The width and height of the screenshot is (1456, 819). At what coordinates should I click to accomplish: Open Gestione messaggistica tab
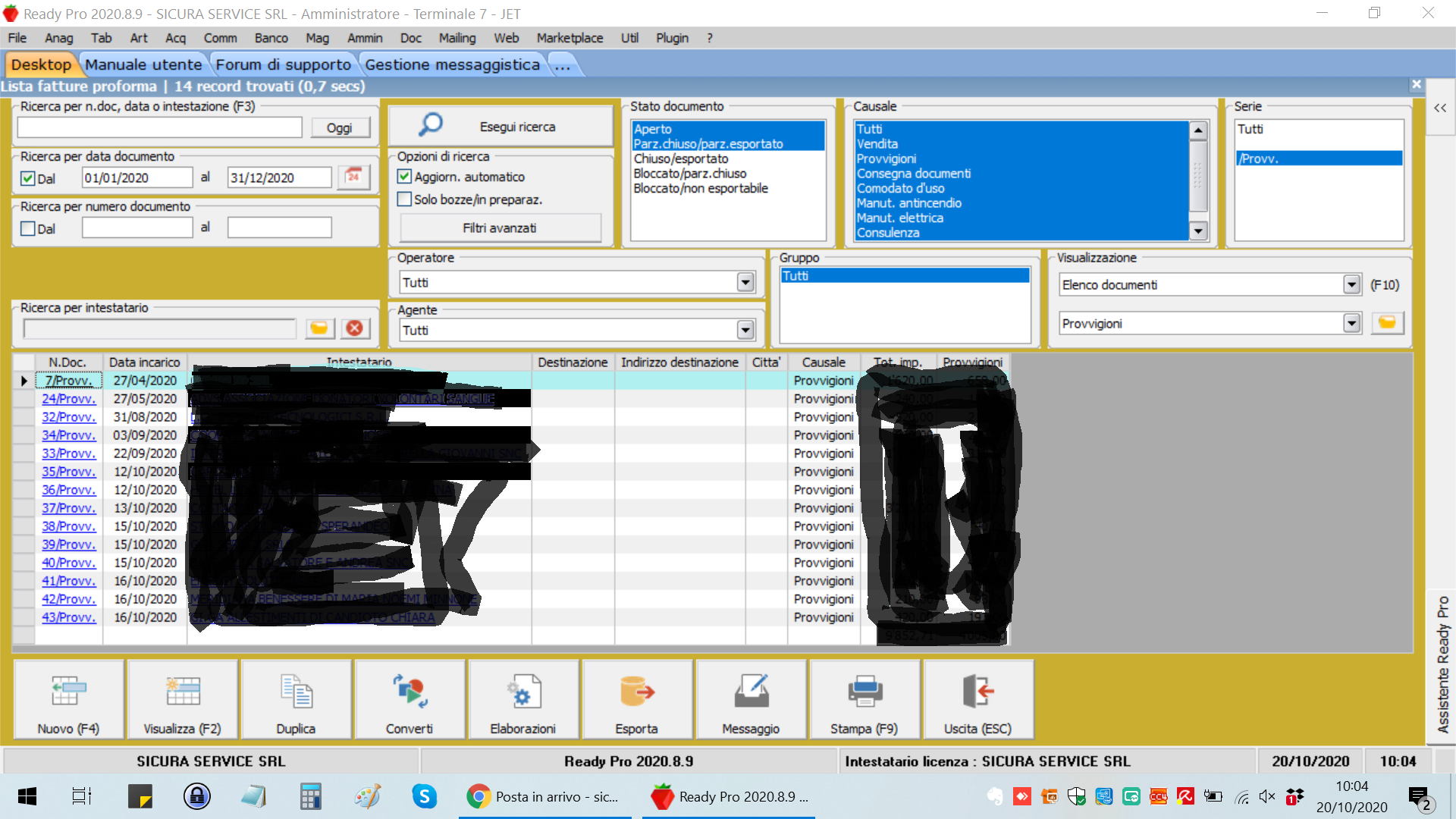[452, 64]
